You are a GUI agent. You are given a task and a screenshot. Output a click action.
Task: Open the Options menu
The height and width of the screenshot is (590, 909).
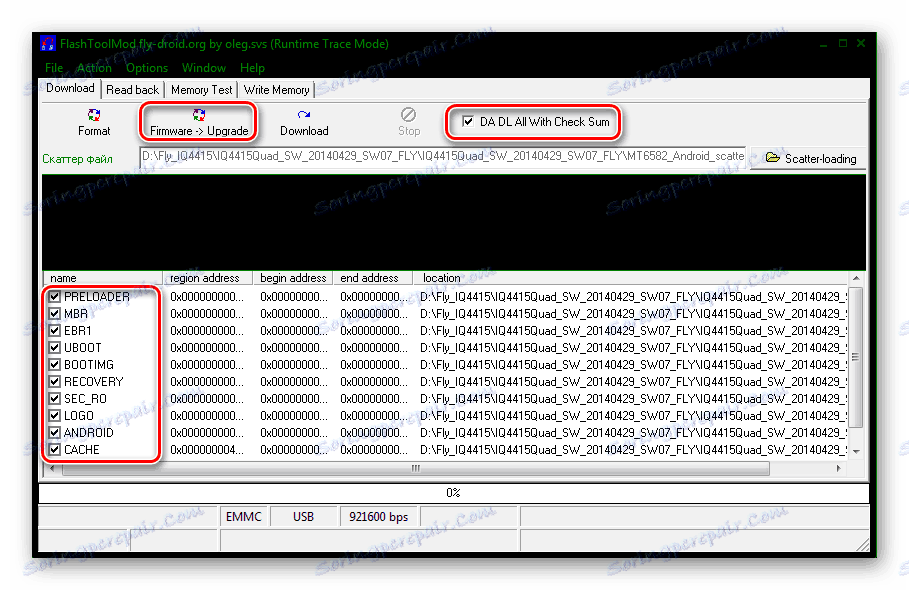(147, 68)
